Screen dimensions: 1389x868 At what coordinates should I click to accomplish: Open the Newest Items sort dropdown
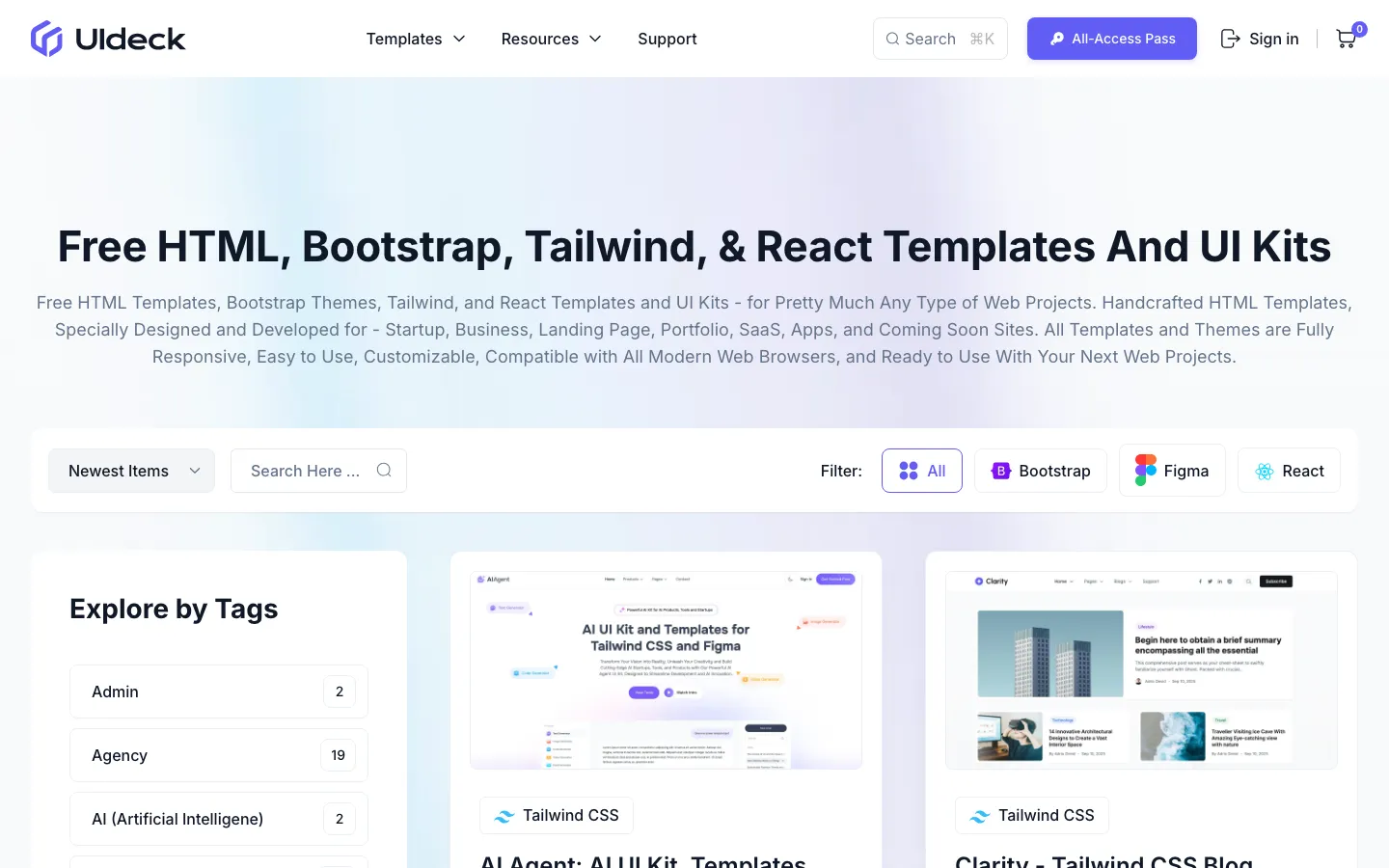131,471
